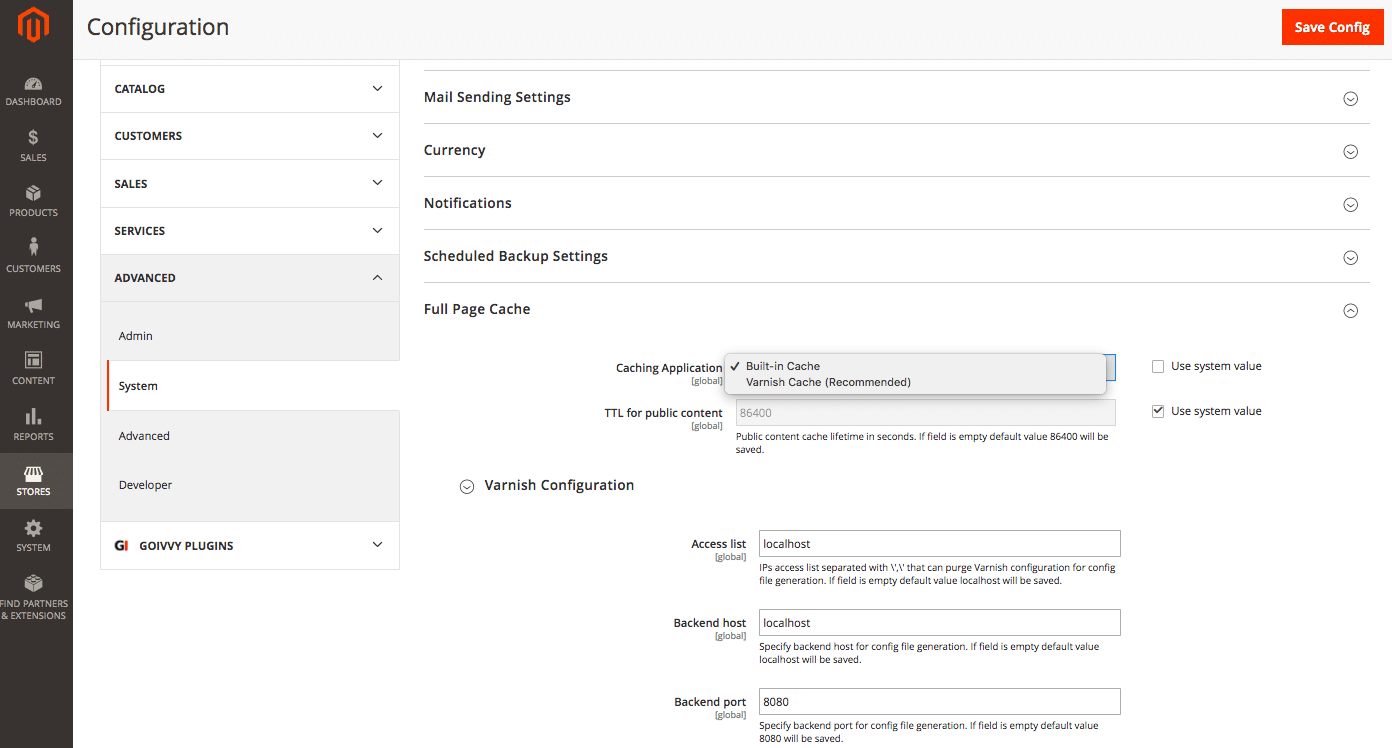Collapse the ADVANCED configuration section
Screen dimensions: 1392x748
click(249, 277)
